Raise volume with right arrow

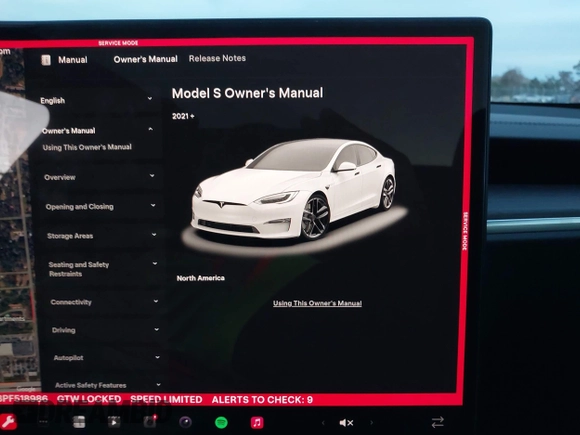coord(371,422)
